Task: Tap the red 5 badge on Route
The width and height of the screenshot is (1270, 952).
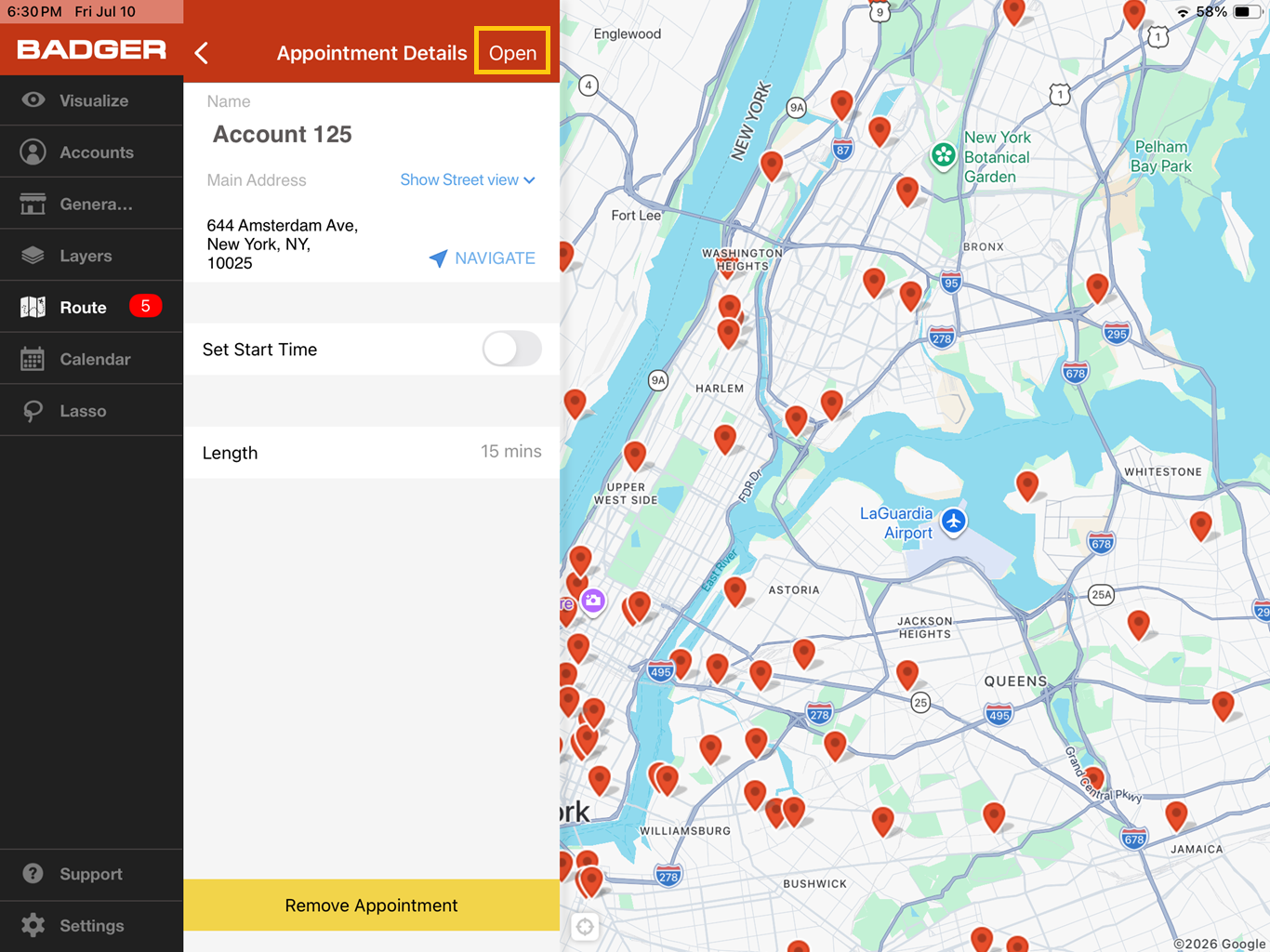Action: coord(145,306)
